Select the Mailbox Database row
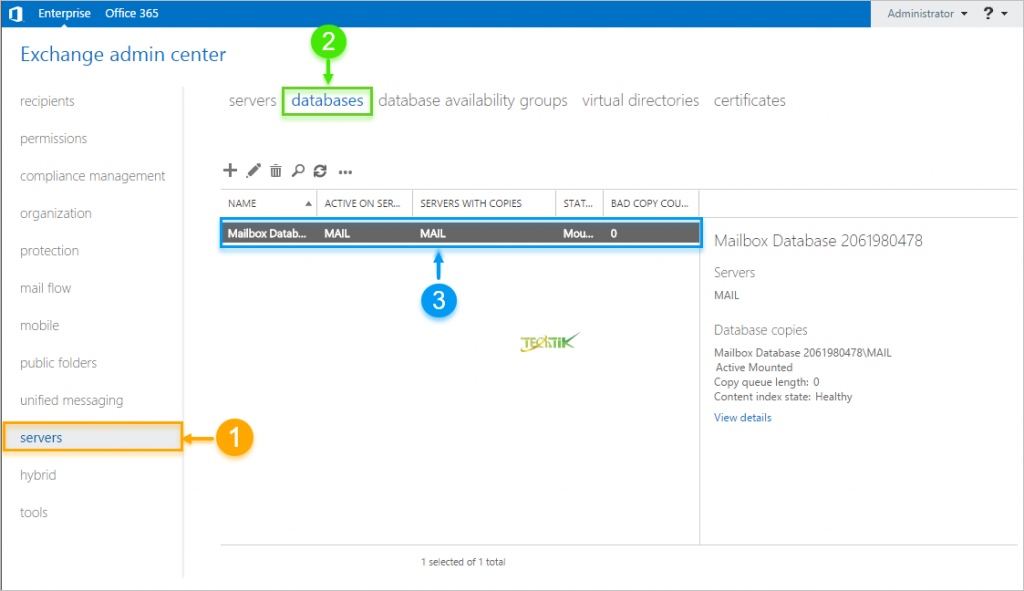1024x591 pixels. (460, 234)
